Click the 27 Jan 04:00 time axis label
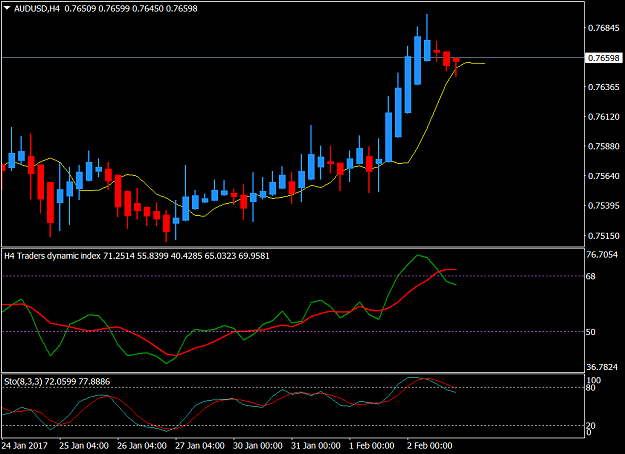625x454 pixels. pyautogui.click(x=200, y=446)
